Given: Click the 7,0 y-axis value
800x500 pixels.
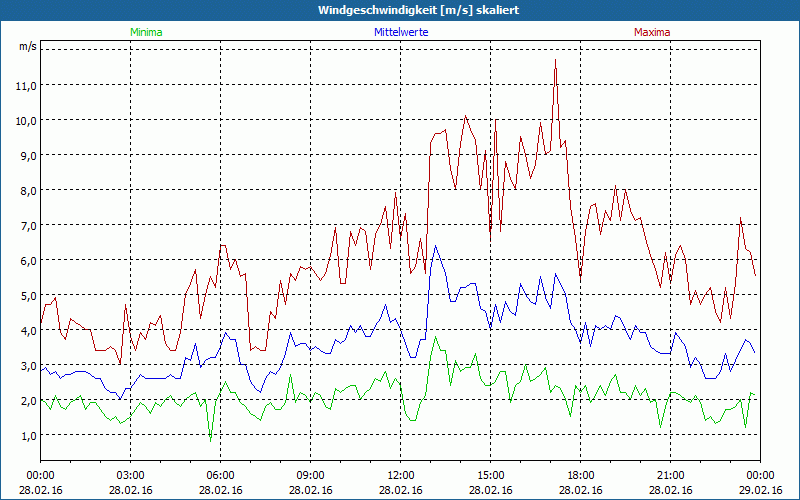Looking at the screenshot, I should click(28, 226).
